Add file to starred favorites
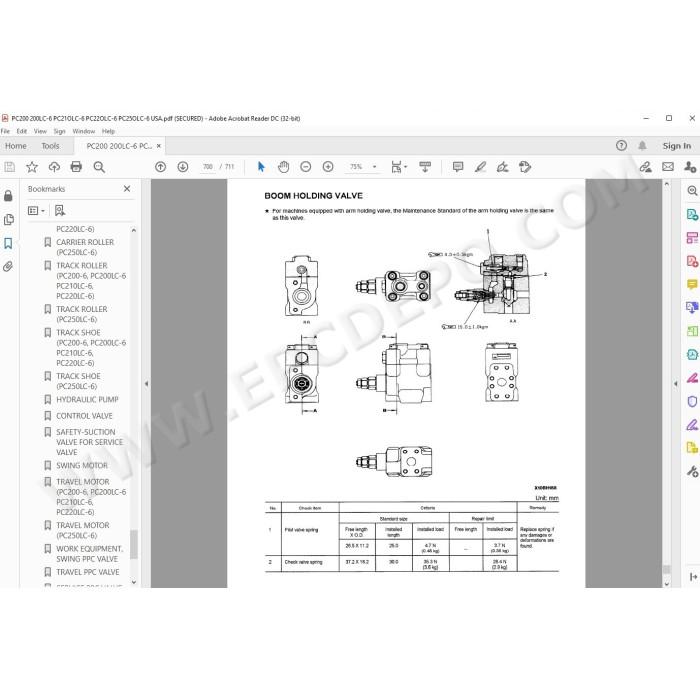 click(32, 167)
